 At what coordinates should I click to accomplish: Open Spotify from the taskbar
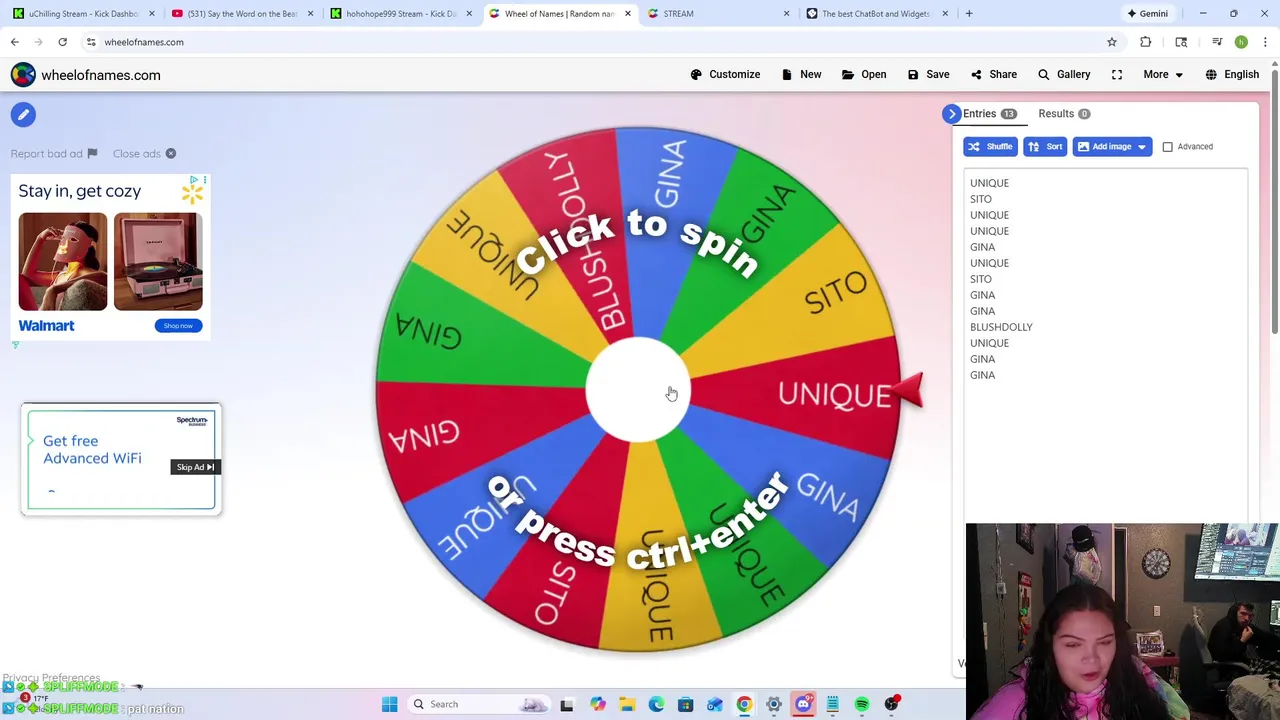point(861,704)
